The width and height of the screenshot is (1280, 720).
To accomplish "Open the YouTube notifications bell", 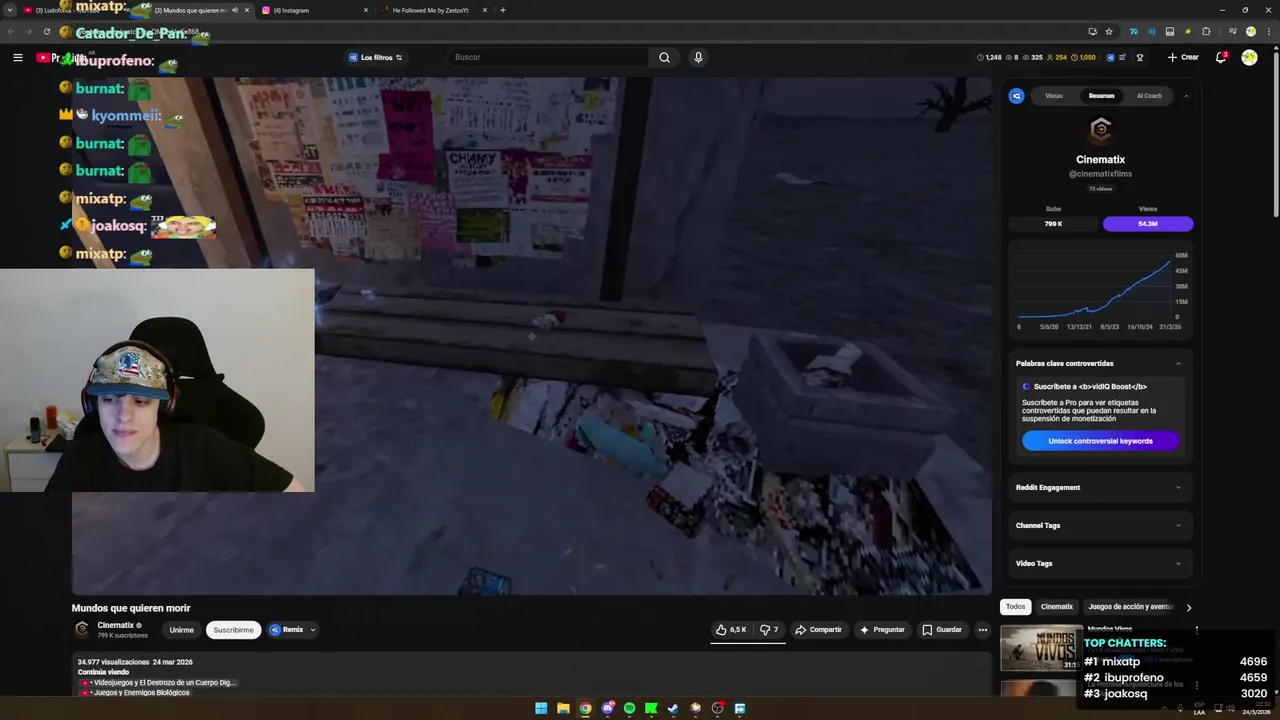I will click(x=1220, y=57).
